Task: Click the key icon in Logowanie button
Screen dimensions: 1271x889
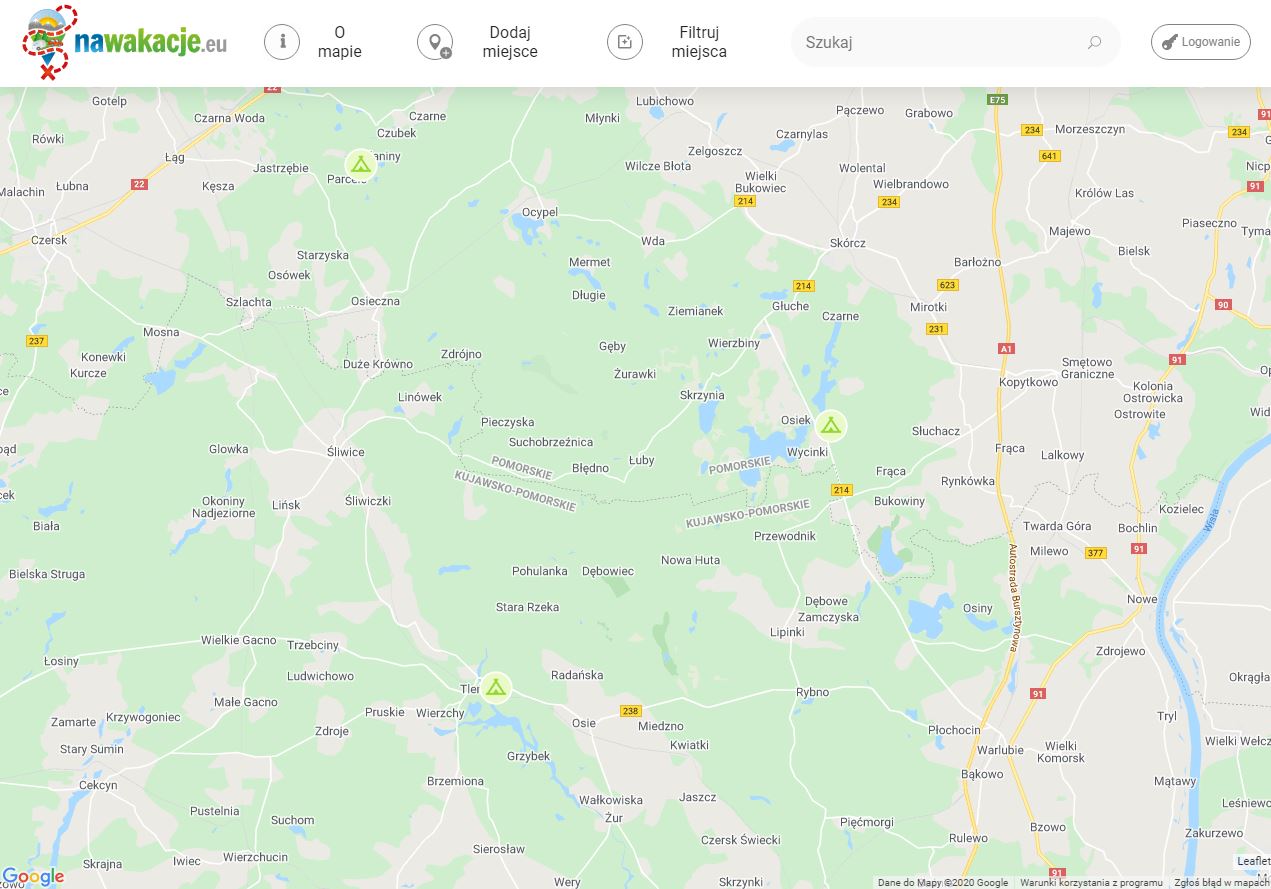Action: click(1169, 42)
